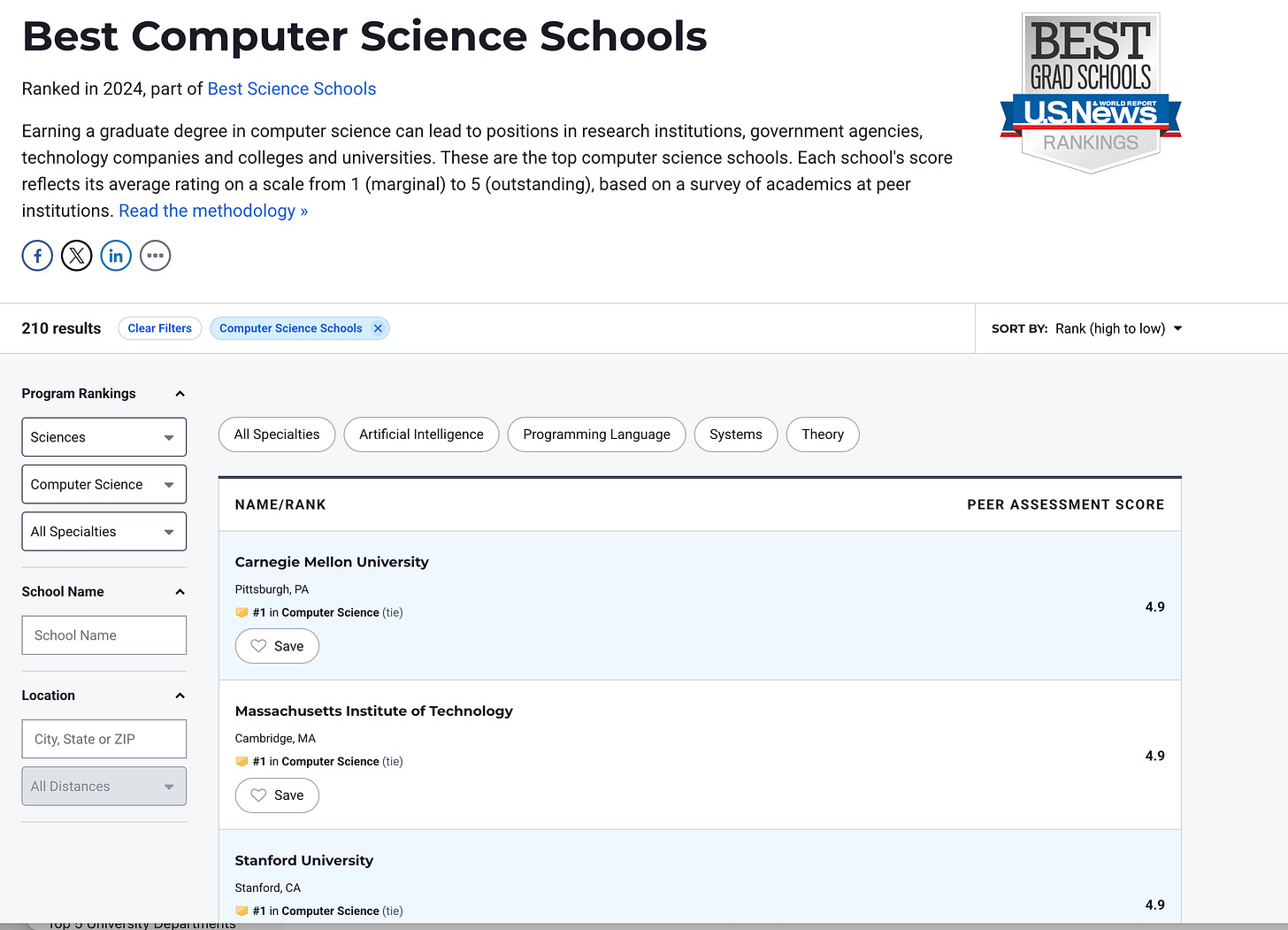
Task: Click the Best Computer Science Schools heading
Action: coord(364,36)
